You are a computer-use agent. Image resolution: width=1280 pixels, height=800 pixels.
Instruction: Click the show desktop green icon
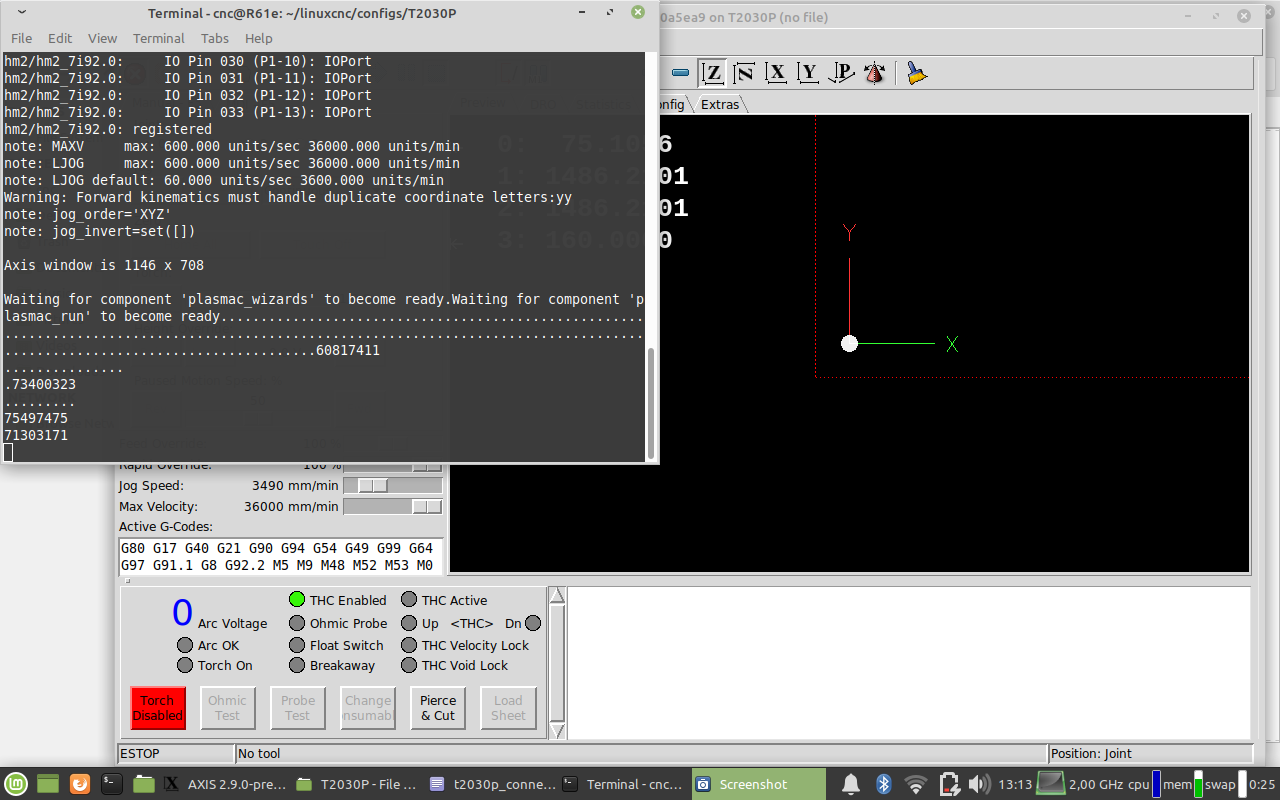[x=48, y=784]
